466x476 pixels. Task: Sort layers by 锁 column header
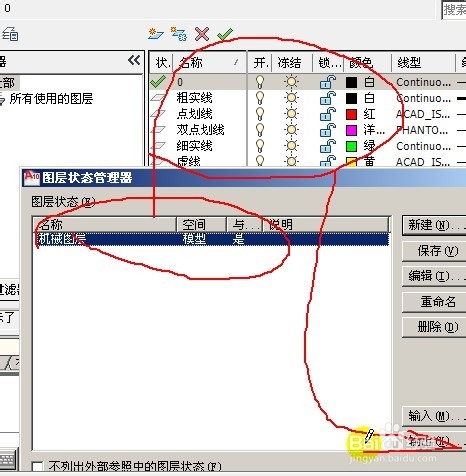tap(328, 62)
